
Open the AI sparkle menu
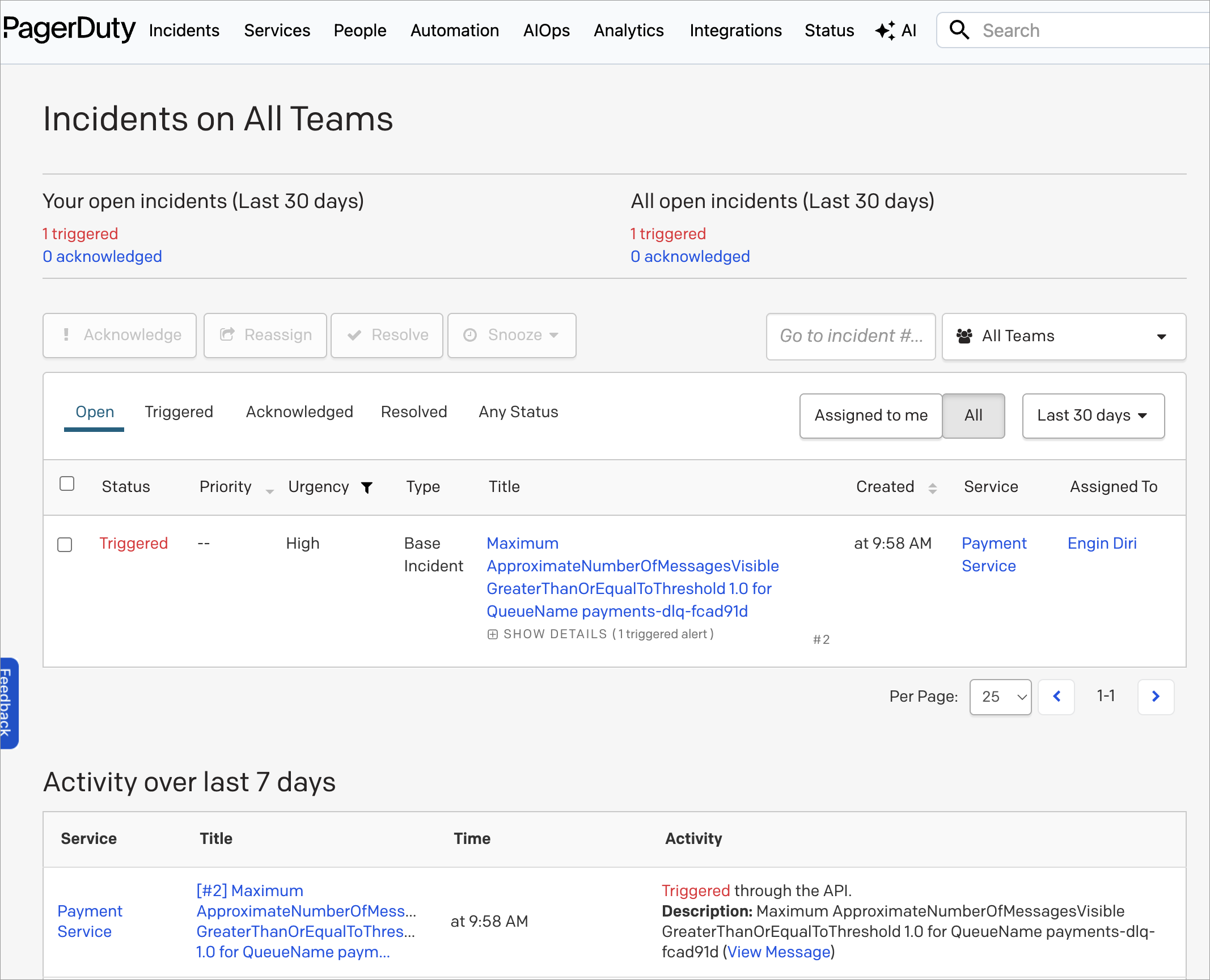point(896,30)
